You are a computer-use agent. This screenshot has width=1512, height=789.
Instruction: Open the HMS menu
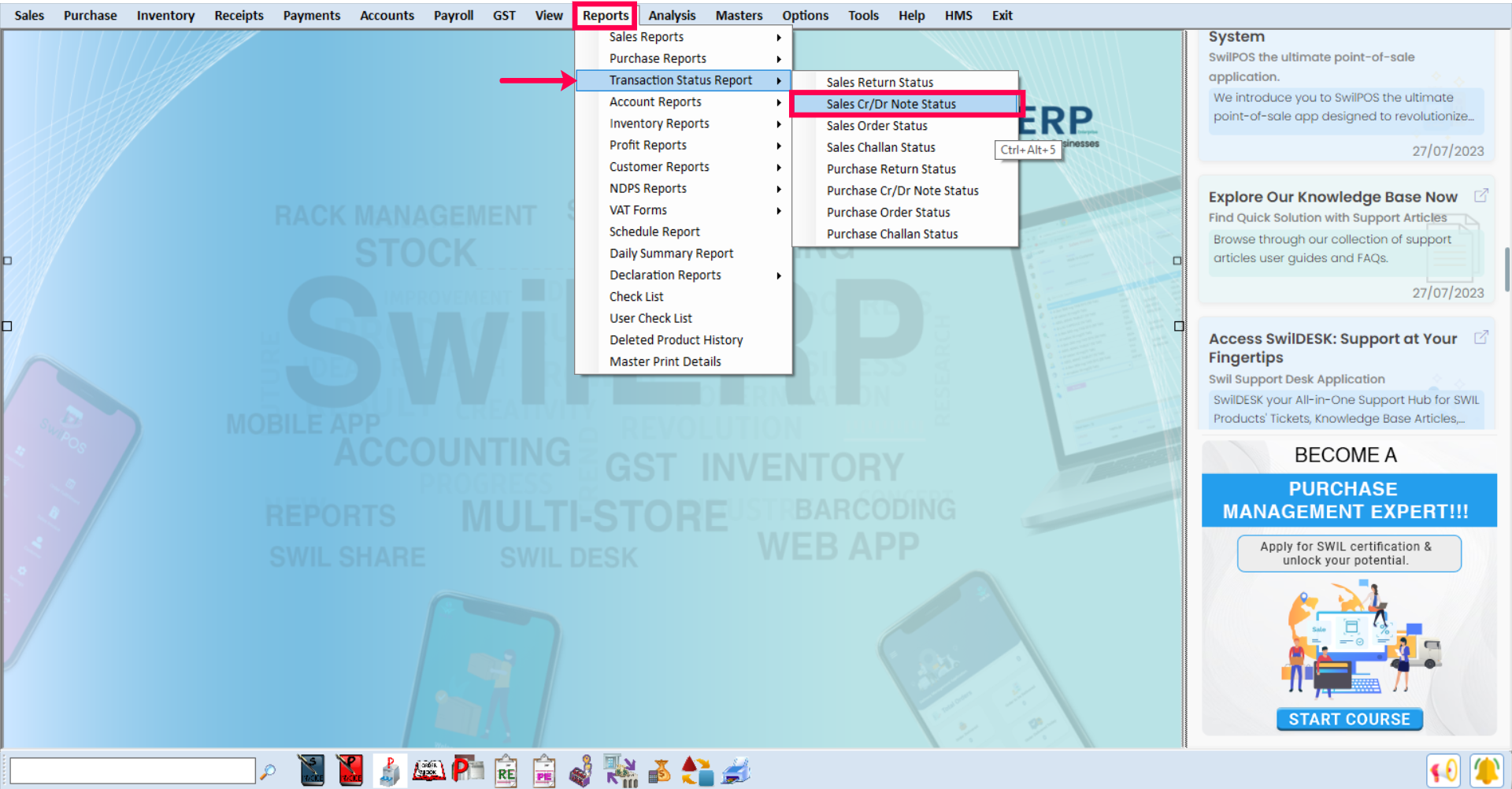[958, 15]
